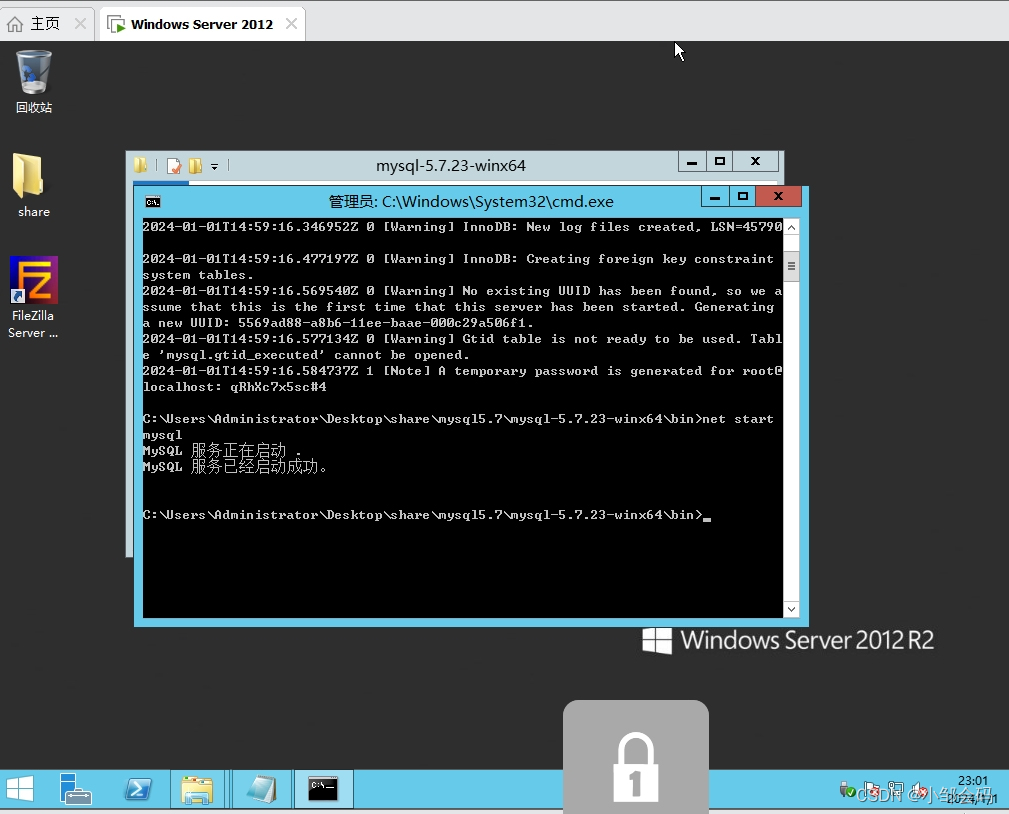This screenshot has height=814, width=1009.
Task: Close the mysql-5.7.23-winx64 explorer window
Action: tap(756, 162)
